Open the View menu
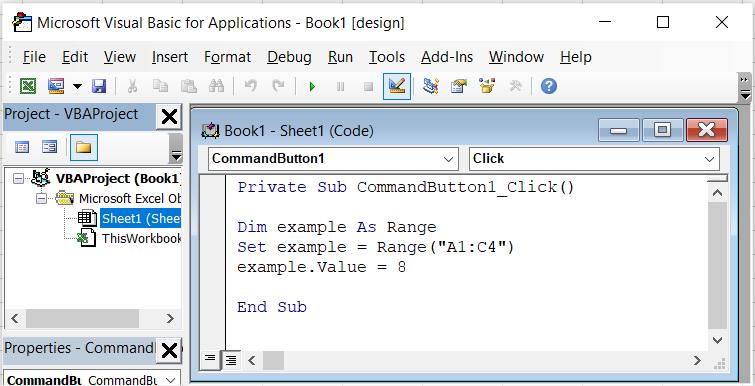 click(120, 57)
